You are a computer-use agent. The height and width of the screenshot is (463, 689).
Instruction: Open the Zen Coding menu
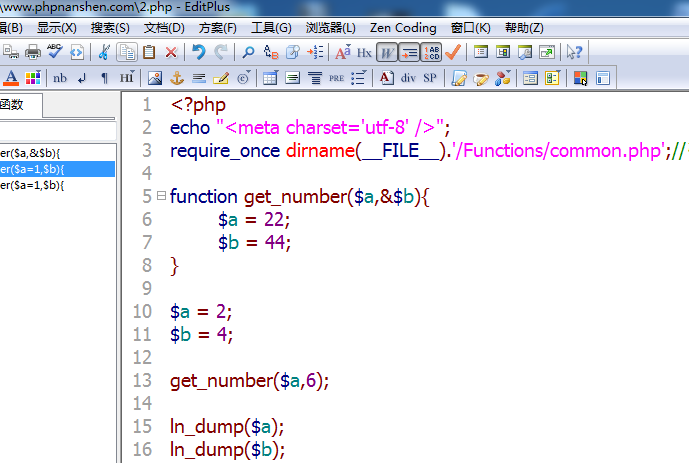403,28
